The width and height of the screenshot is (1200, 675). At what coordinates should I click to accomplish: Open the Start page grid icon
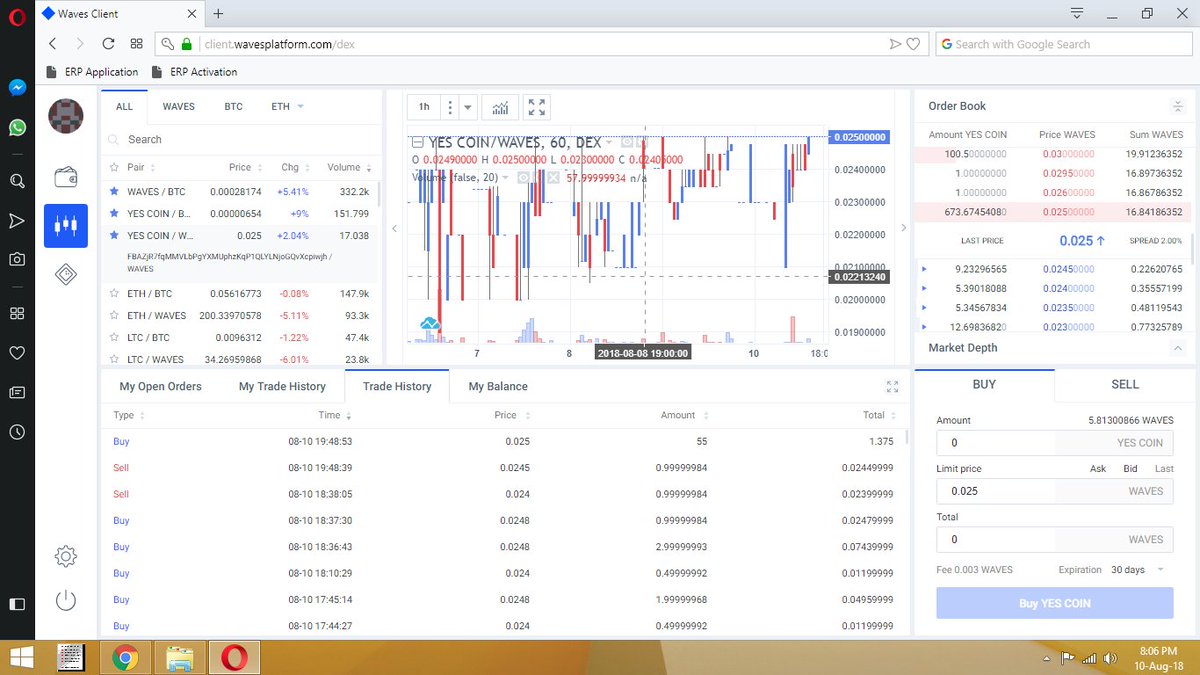(x=136, y=44)
